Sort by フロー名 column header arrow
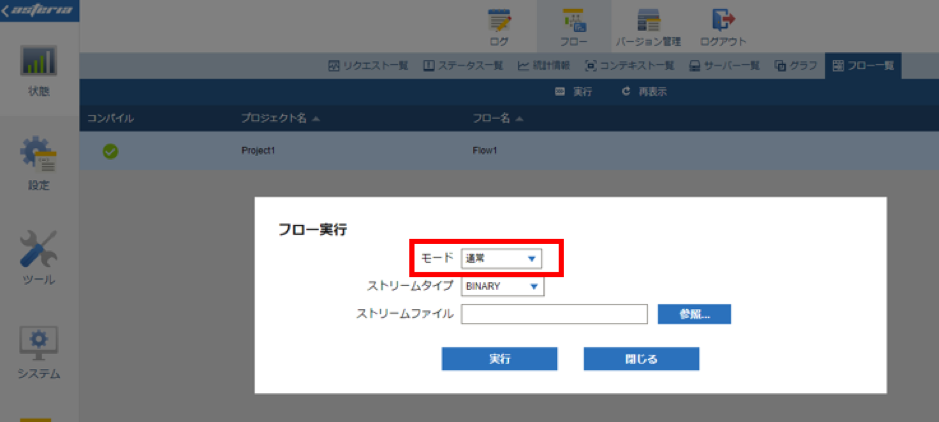The image size is (939, 422). (x=519, y=119)
